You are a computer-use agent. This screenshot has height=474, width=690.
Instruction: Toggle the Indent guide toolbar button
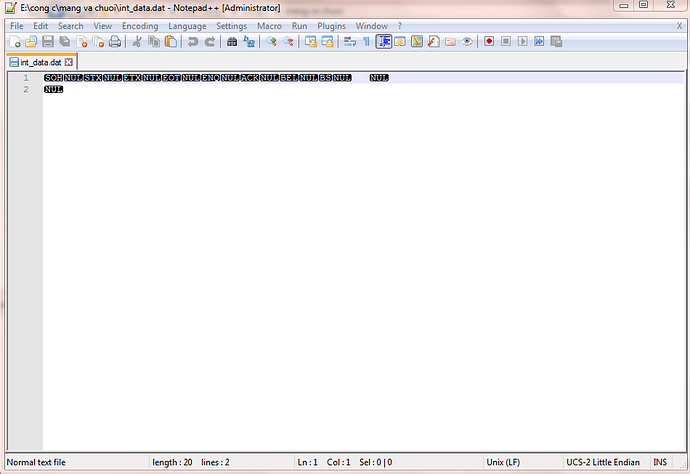click(x=383, y=42)
